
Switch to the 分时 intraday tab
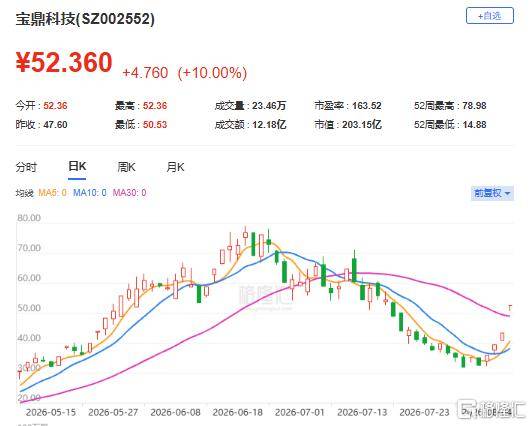tap(26, 167)
